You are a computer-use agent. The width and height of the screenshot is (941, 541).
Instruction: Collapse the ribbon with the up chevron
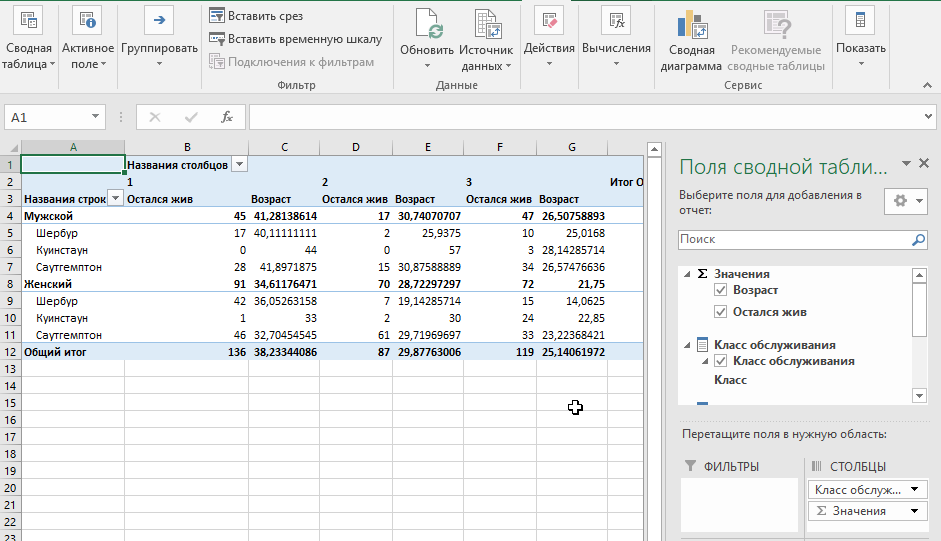(927, 85)
